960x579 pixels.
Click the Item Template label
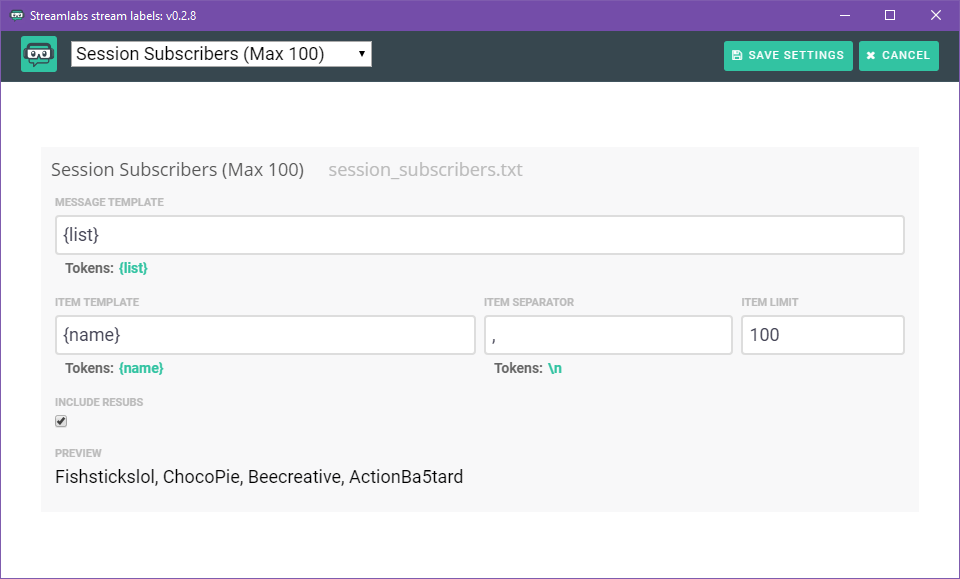(x=97, y=302)
